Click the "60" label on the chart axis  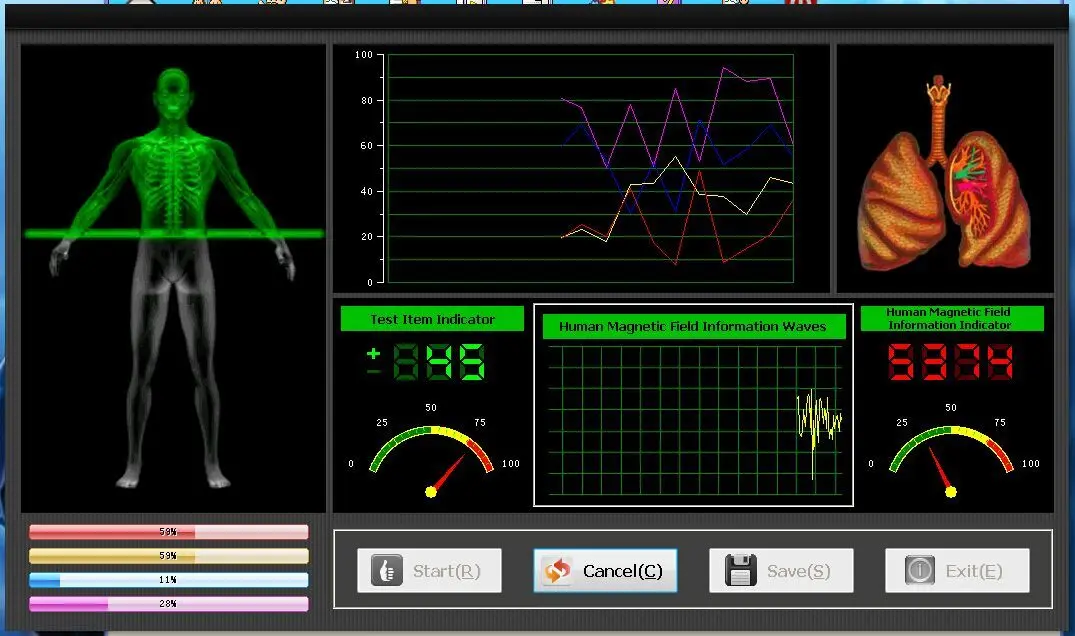(367, 146)
